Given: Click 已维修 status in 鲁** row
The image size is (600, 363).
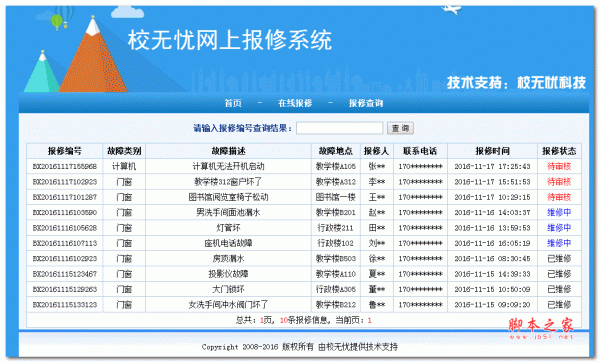Looking at the screenshot, I should pos(559,304).
